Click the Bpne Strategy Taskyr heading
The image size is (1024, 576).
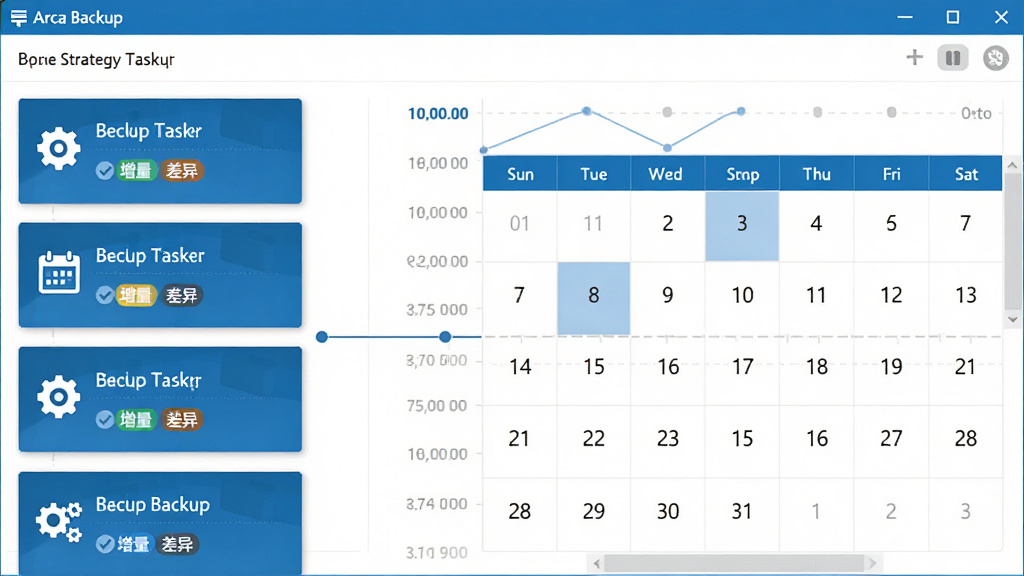[96, 59]
